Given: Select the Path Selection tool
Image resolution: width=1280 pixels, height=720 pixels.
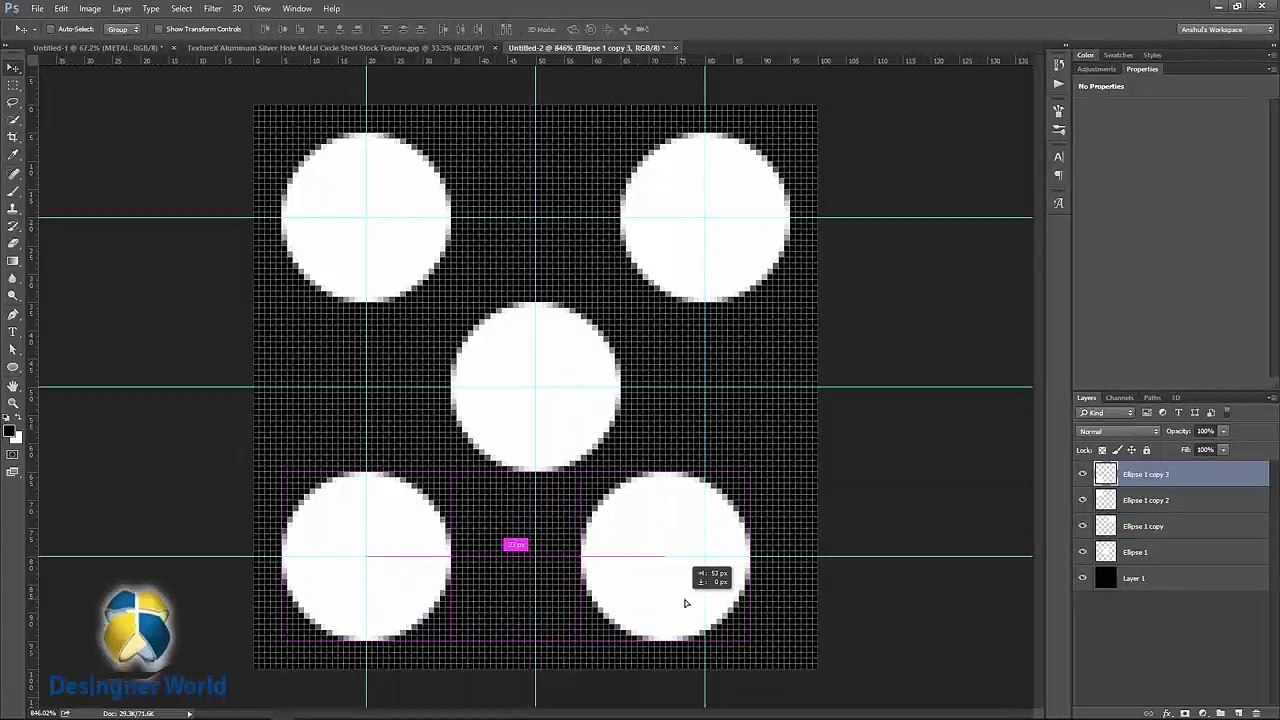Looking at the screenshot, I should click(13, 349).
